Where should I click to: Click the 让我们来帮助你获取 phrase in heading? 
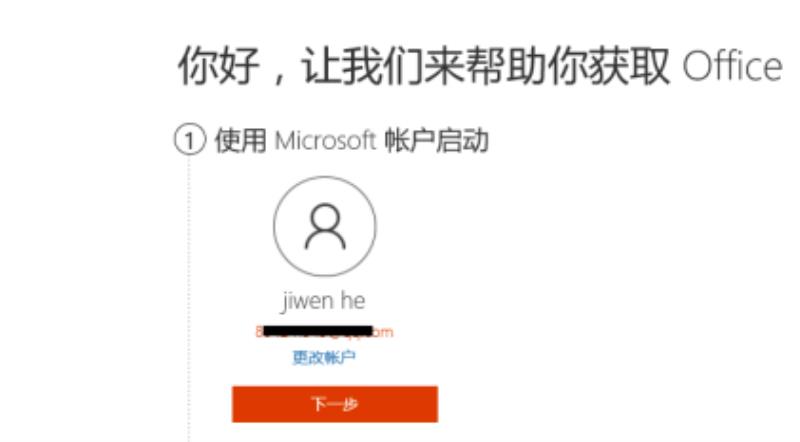486,66
